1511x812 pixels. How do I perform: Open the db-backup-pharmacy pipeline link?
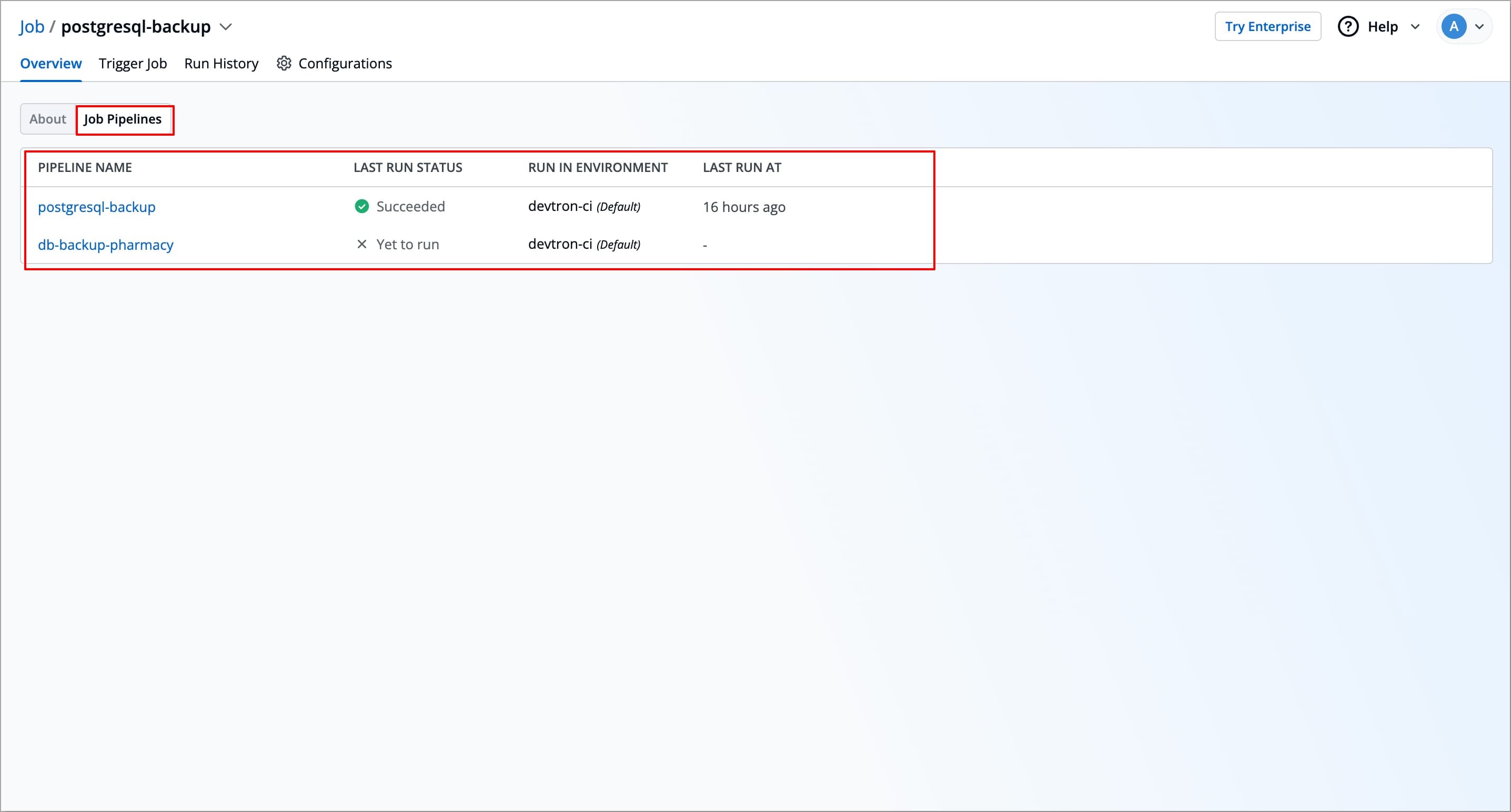(x=106, y=245)
